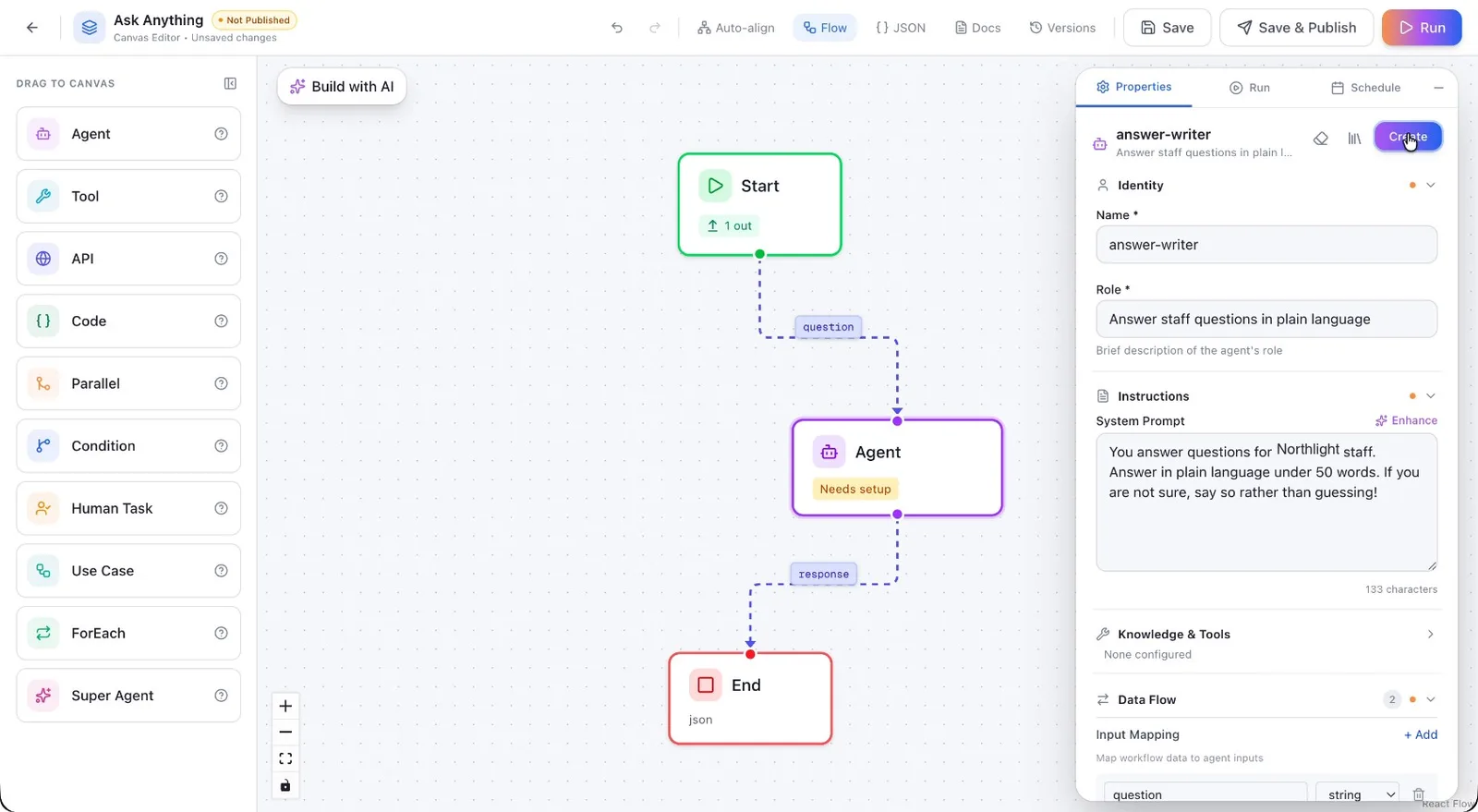Image resolution: width=1478 pixels, height=812 pixels.
Task: Select the Parallel node type
Action: (x=128, y=383)
